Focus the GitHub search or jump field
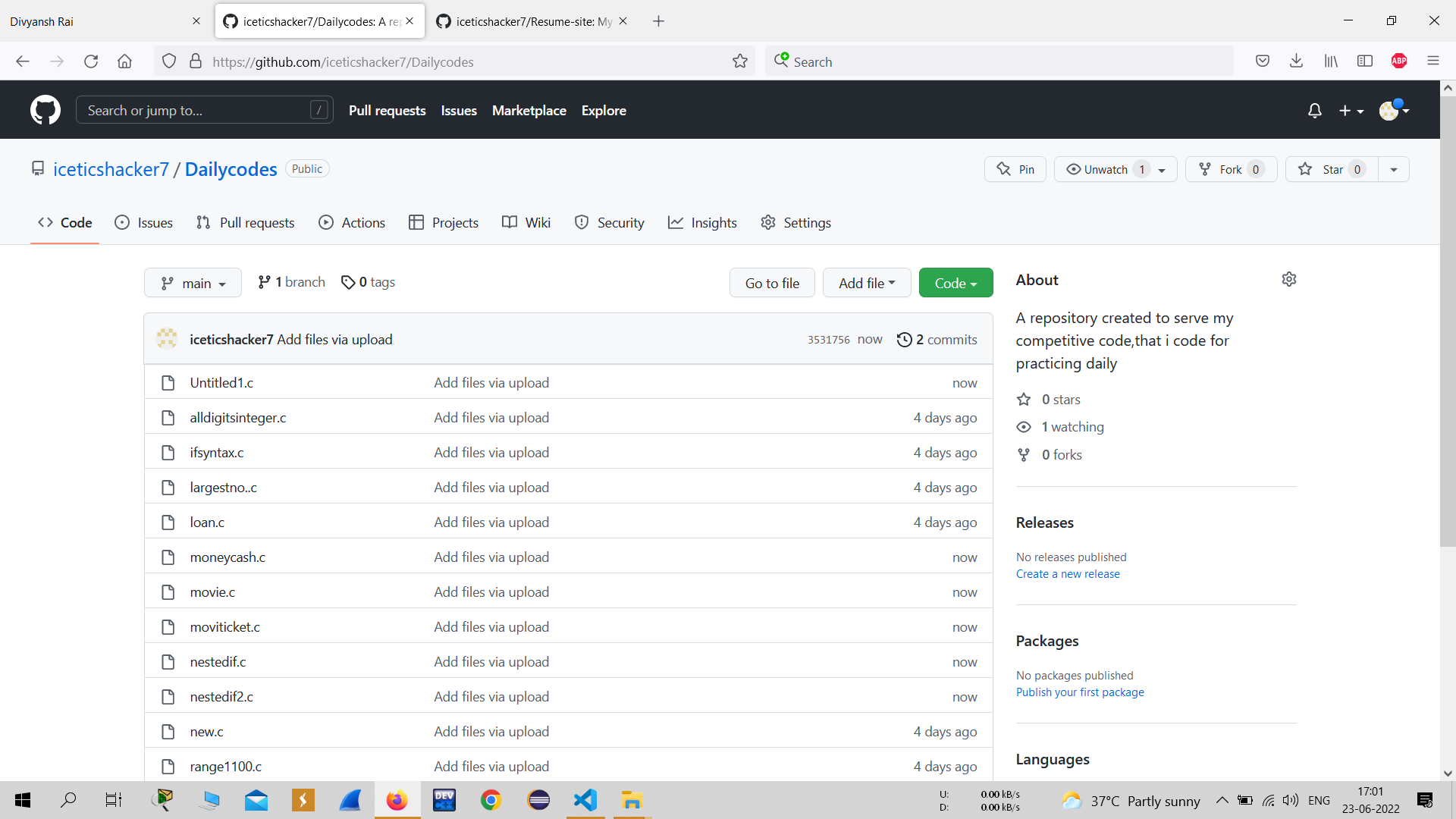The height and width of the screenshot is (819, 1456). pyautogui.click(x=204, y=111)
